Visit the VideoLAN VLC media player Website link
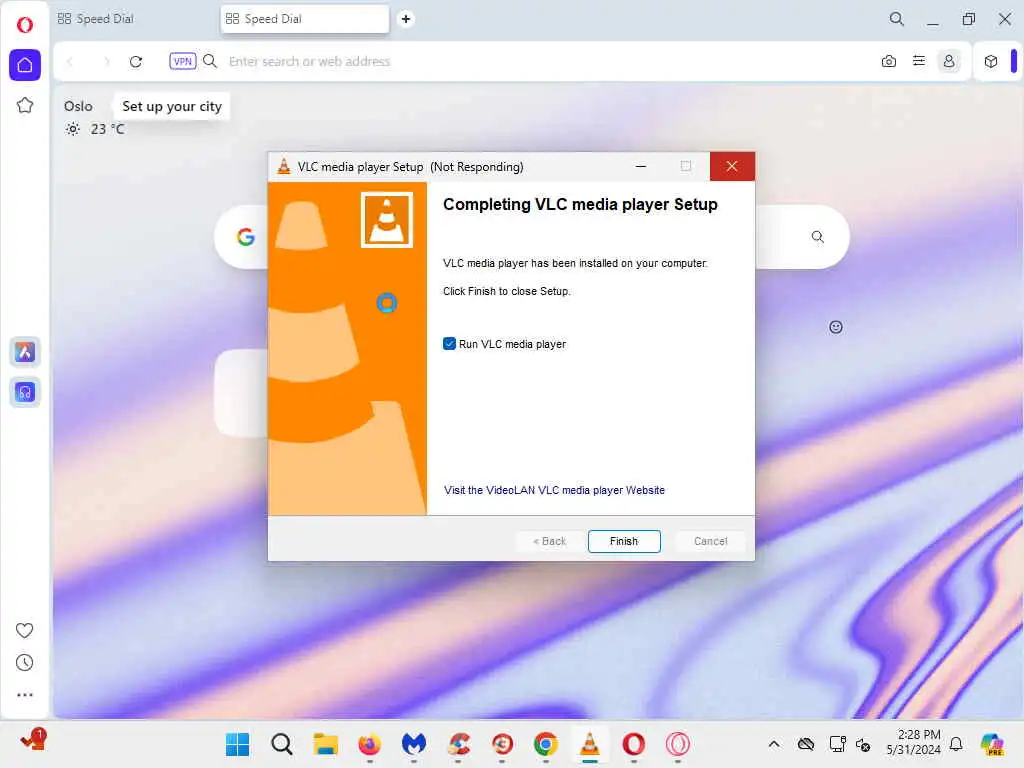This screenshot has width=1024, height=768. (554, 490)
